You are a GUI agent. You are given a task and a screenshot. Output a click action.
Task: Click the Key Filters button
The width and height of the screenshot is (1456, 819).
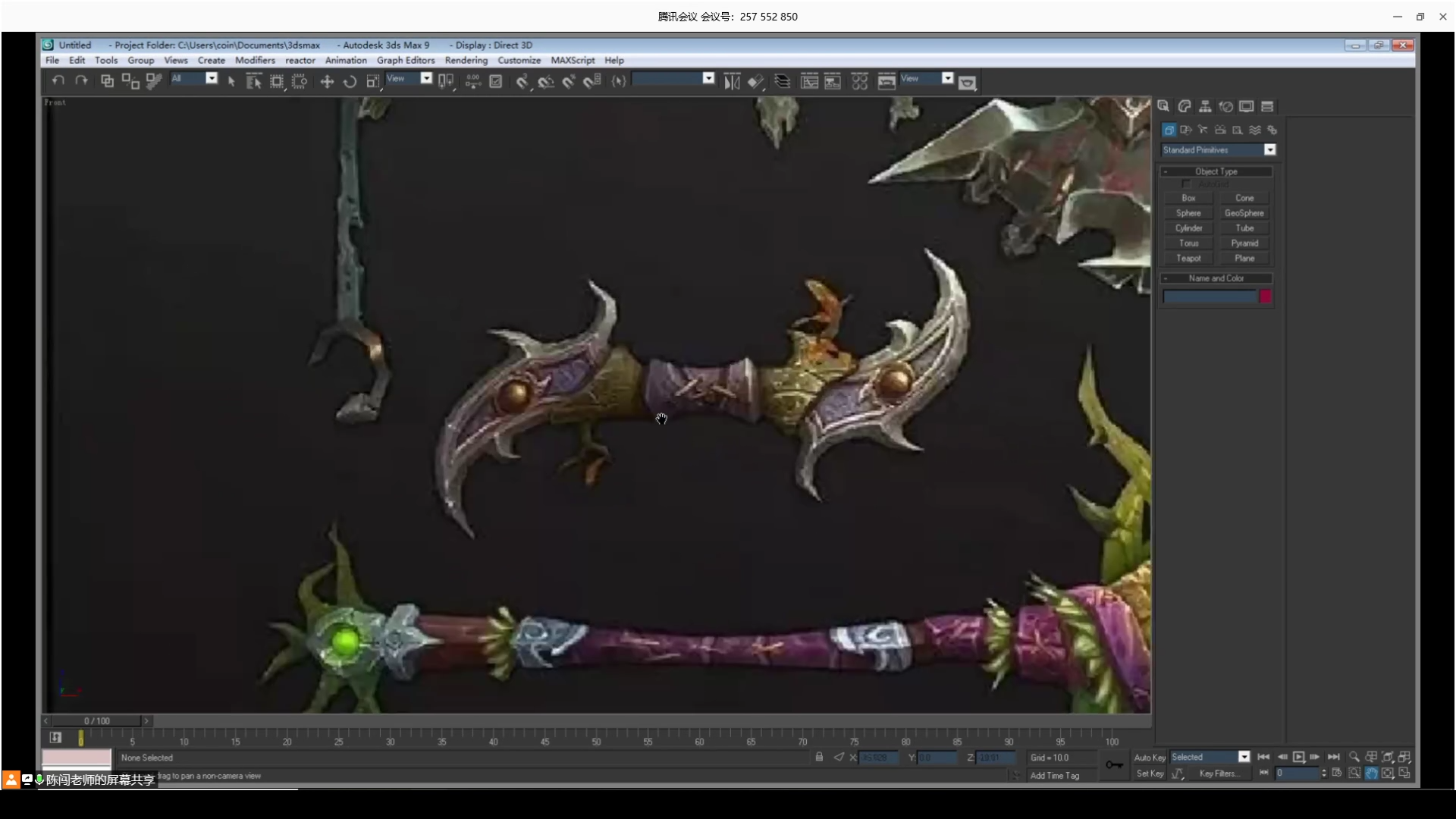pos(1220,773)
